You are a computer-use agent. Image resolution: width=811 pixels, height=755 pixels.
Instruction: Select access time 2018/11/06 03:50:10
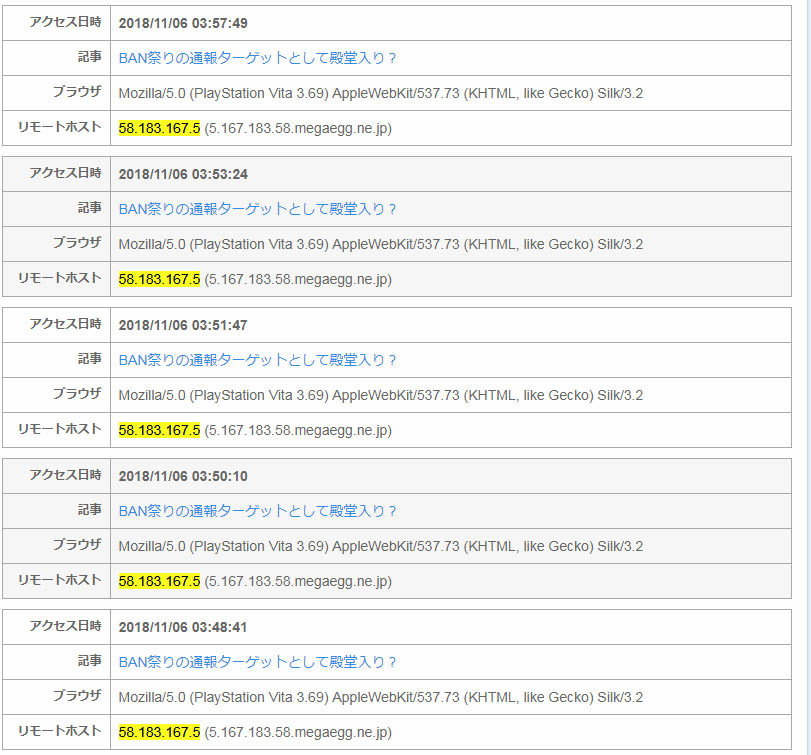click(183, 476)
